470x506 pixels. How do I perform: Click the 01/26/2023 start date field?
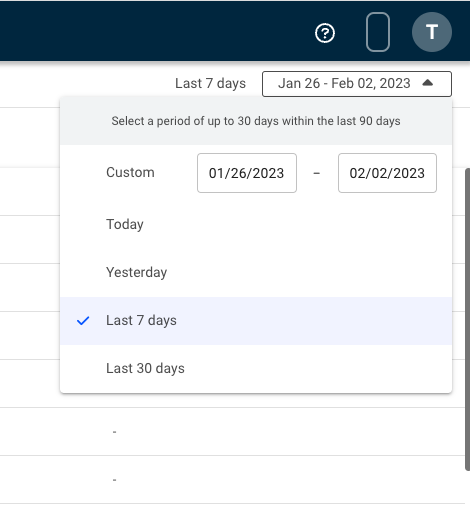click(247, 173)
